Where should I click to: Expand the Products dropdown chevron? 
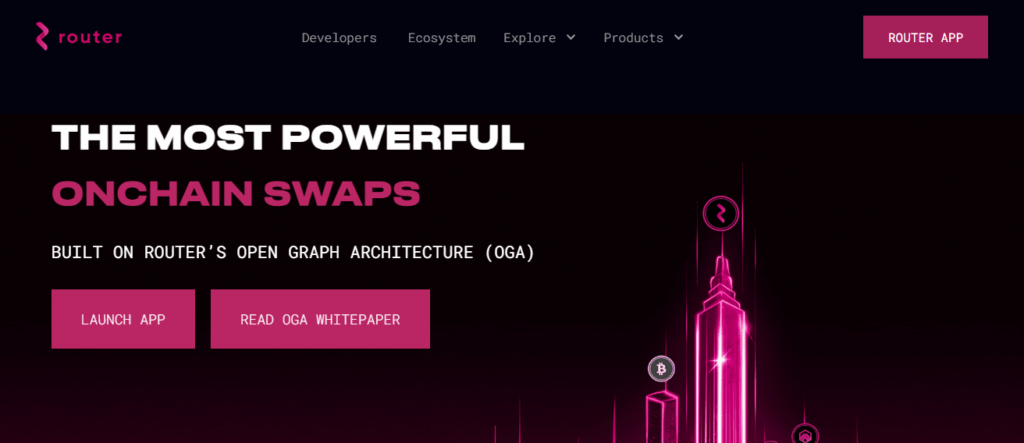(679, 37)
